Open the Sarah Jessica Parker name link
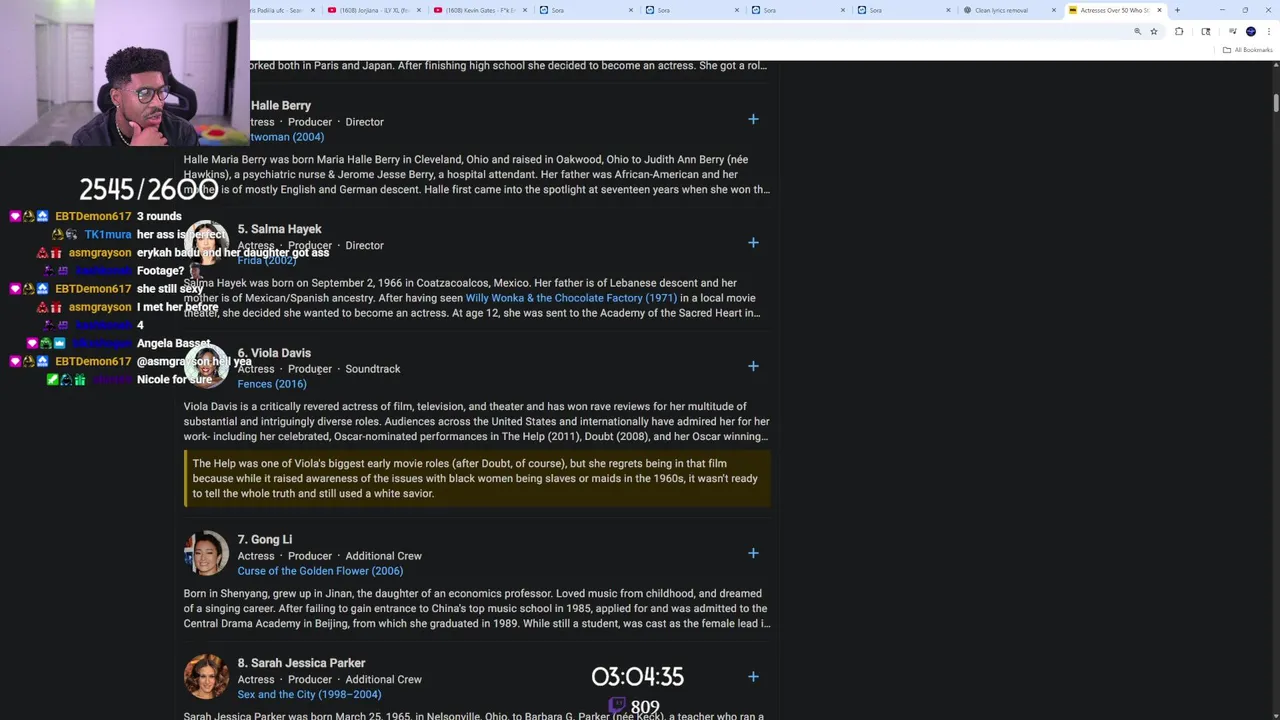This screenshot has height=720, width=1280. coord(301,663)
